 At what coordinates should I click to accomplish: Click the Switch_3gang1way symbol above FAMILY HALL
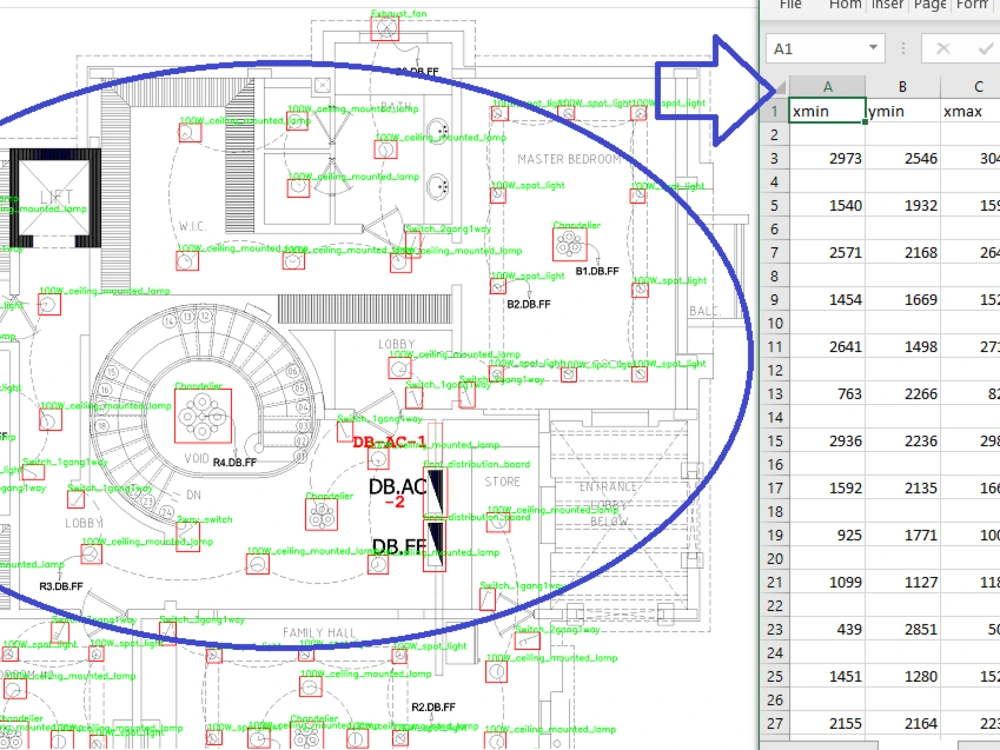coord(167,633)
